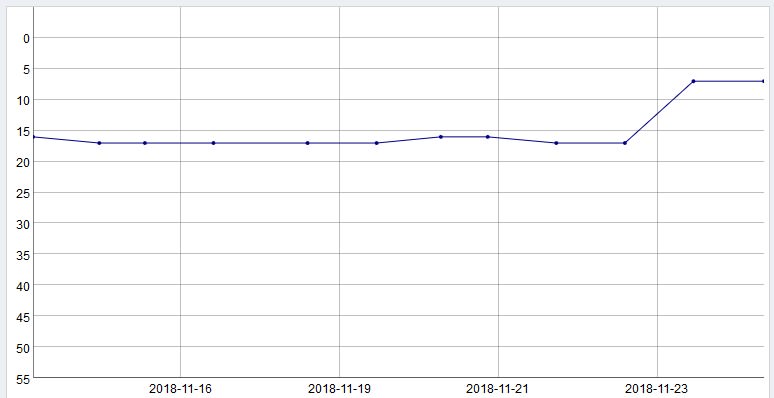Click value-17 data point just before 2018-11-19 gridline
The image size is (774, 398).
(307, 143)
